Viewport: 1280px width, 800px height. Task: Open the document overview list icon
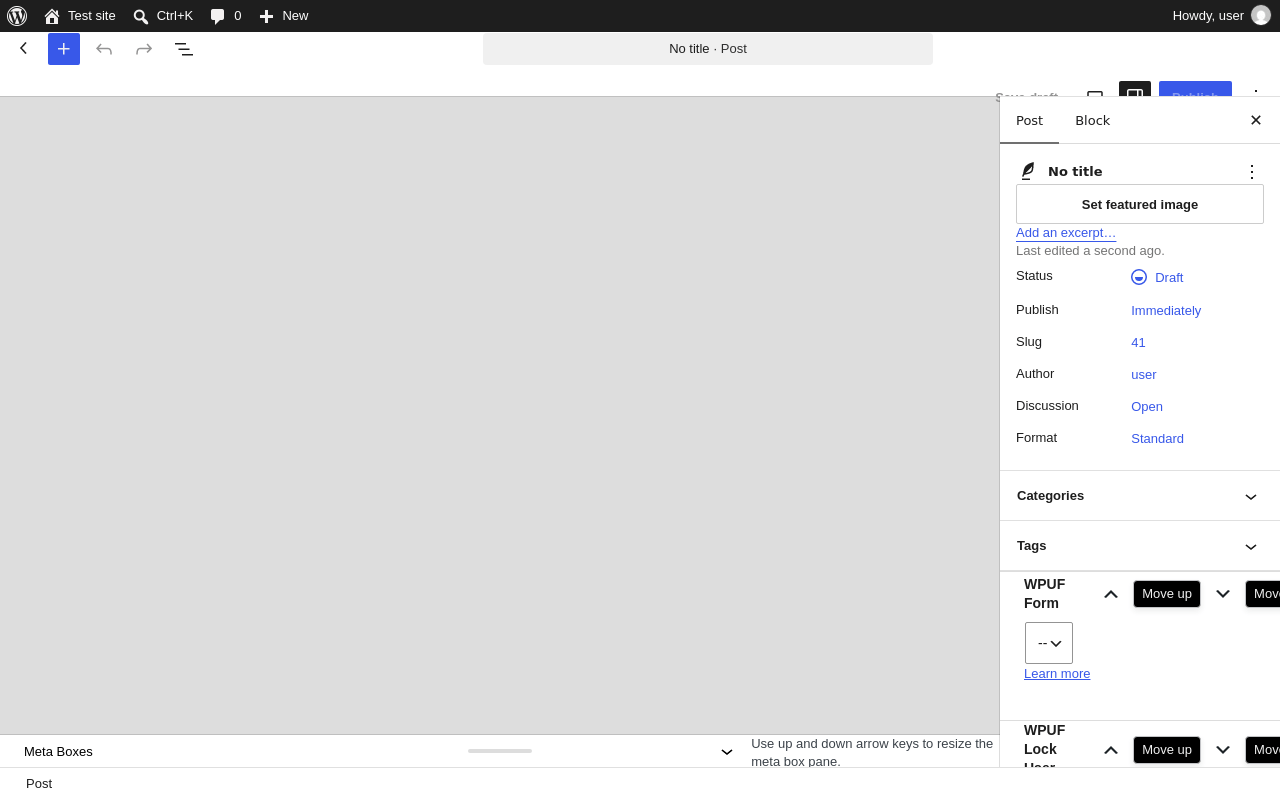(x=184, y=49)
